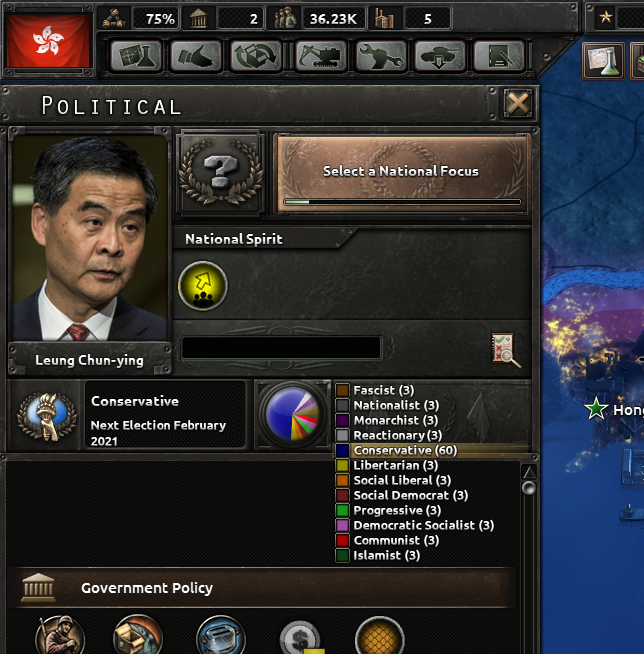Open the Production wrench icon

380,56
